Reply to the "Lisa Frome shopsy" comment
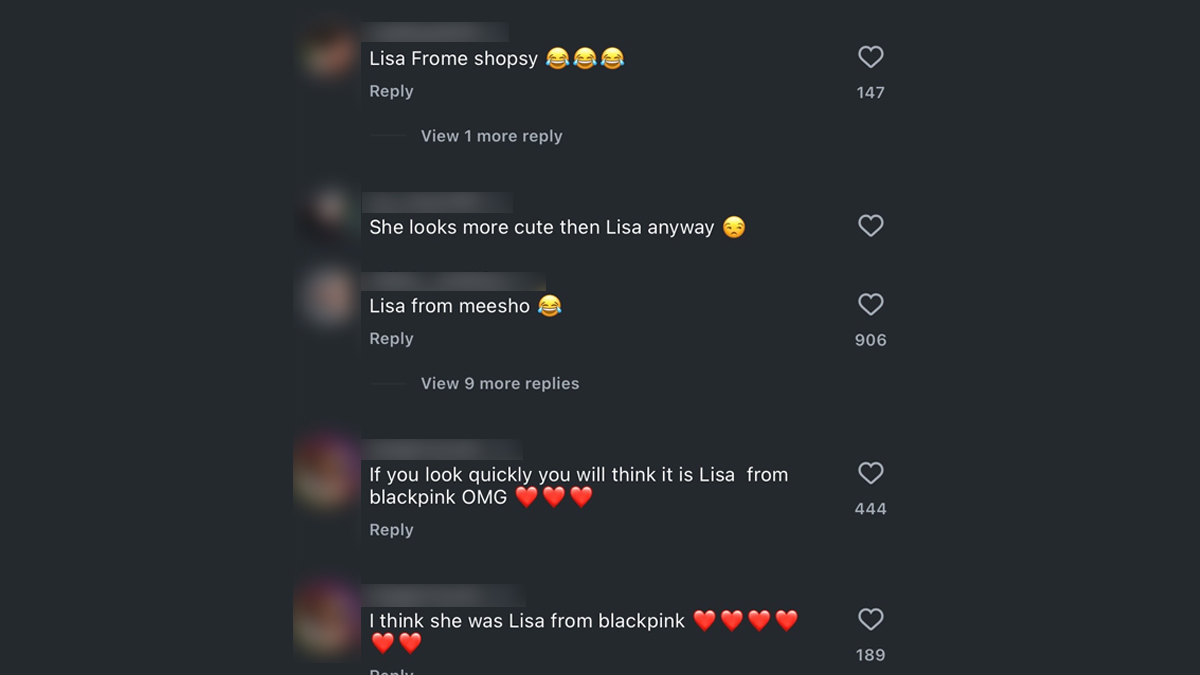This screenshot has width=1200, height=675. [x=391, y=91]
